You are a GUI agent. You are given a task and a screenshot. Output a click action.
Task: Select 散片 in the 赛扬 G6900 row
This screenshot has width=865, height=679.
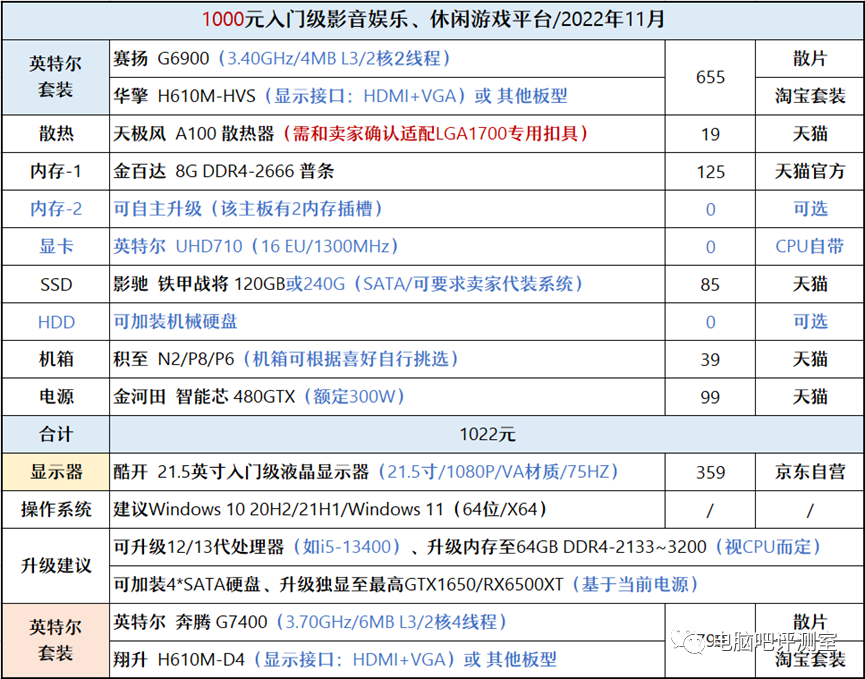click(x=809, y=58)
